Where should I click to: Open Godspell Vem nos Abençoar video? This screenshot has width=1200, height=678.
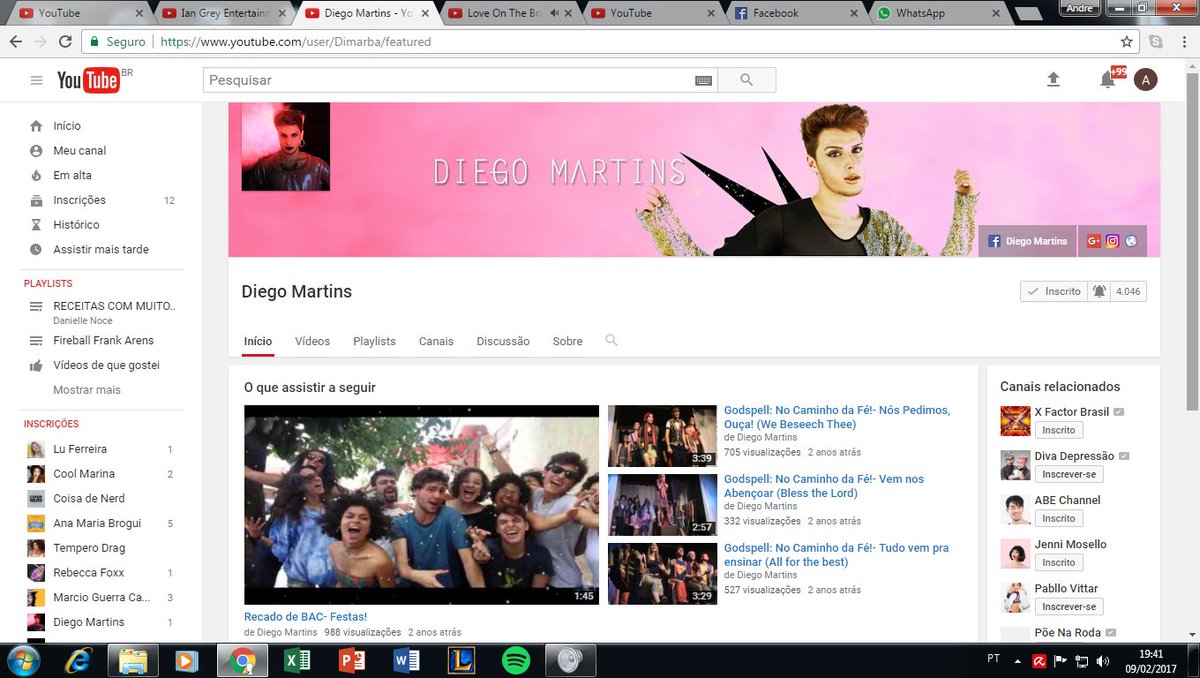tap(824, 486)
